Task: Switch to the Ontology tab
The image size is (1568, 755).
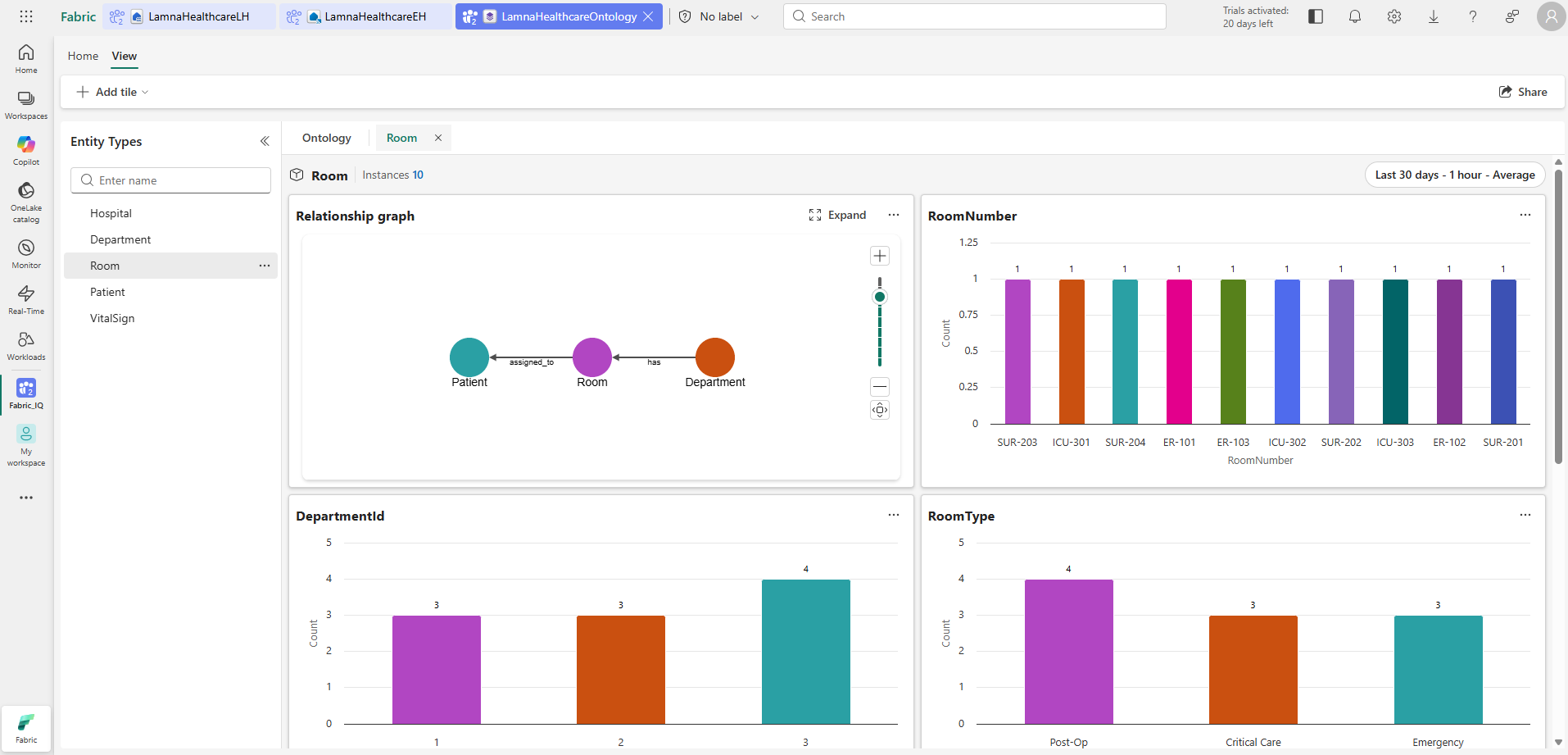Action: 327,138
